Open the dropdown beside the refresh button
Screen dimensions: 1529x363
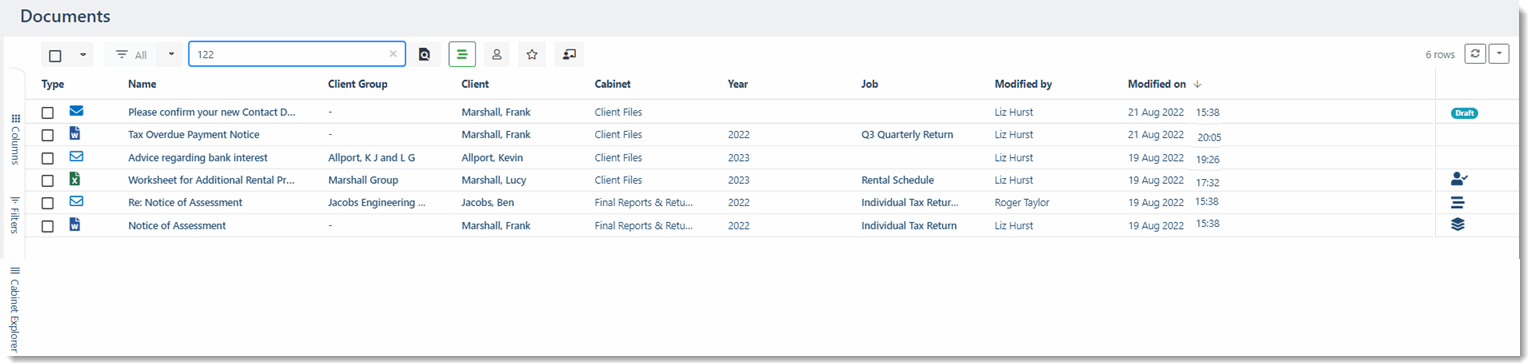(x=1499, y=54)
